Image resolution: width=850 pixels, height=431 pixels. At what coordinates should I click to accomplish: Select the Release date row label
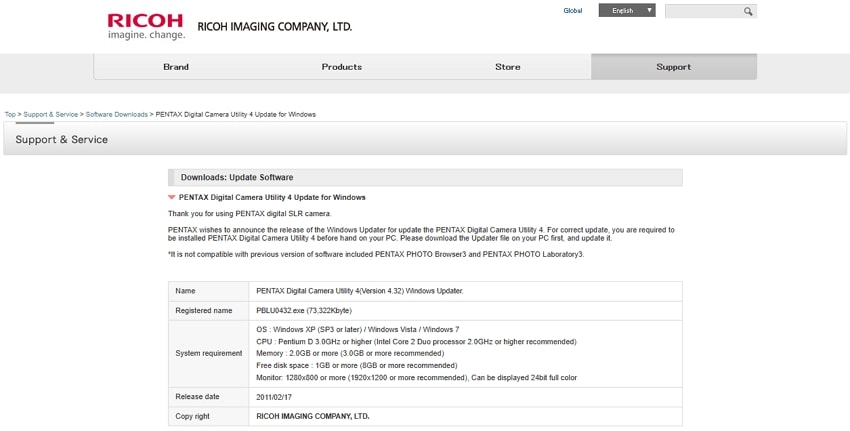pos(197,397)
